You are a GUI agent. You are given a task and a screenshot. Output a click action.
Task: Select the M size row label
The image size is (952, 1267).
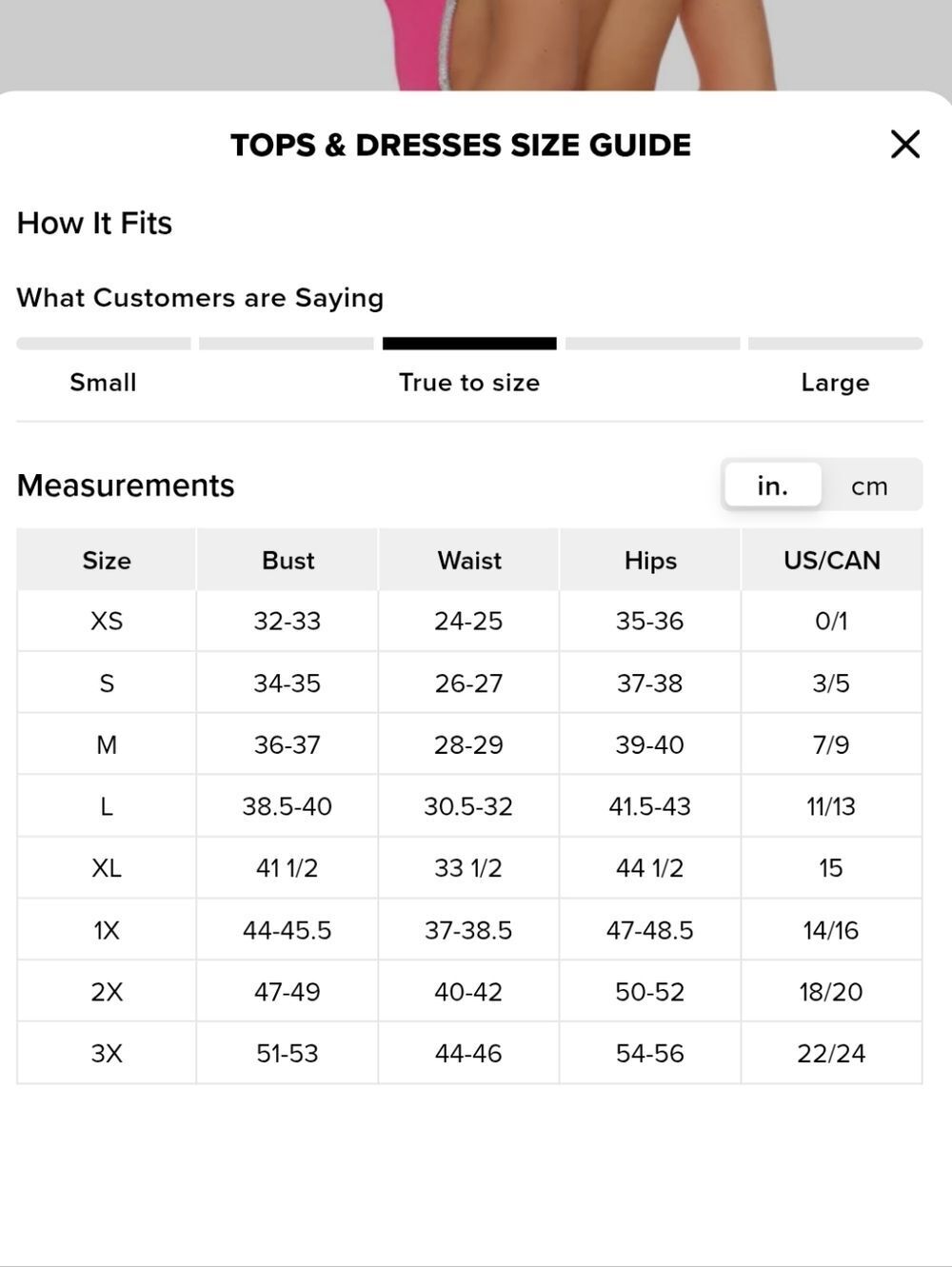[x=107, y=744]
